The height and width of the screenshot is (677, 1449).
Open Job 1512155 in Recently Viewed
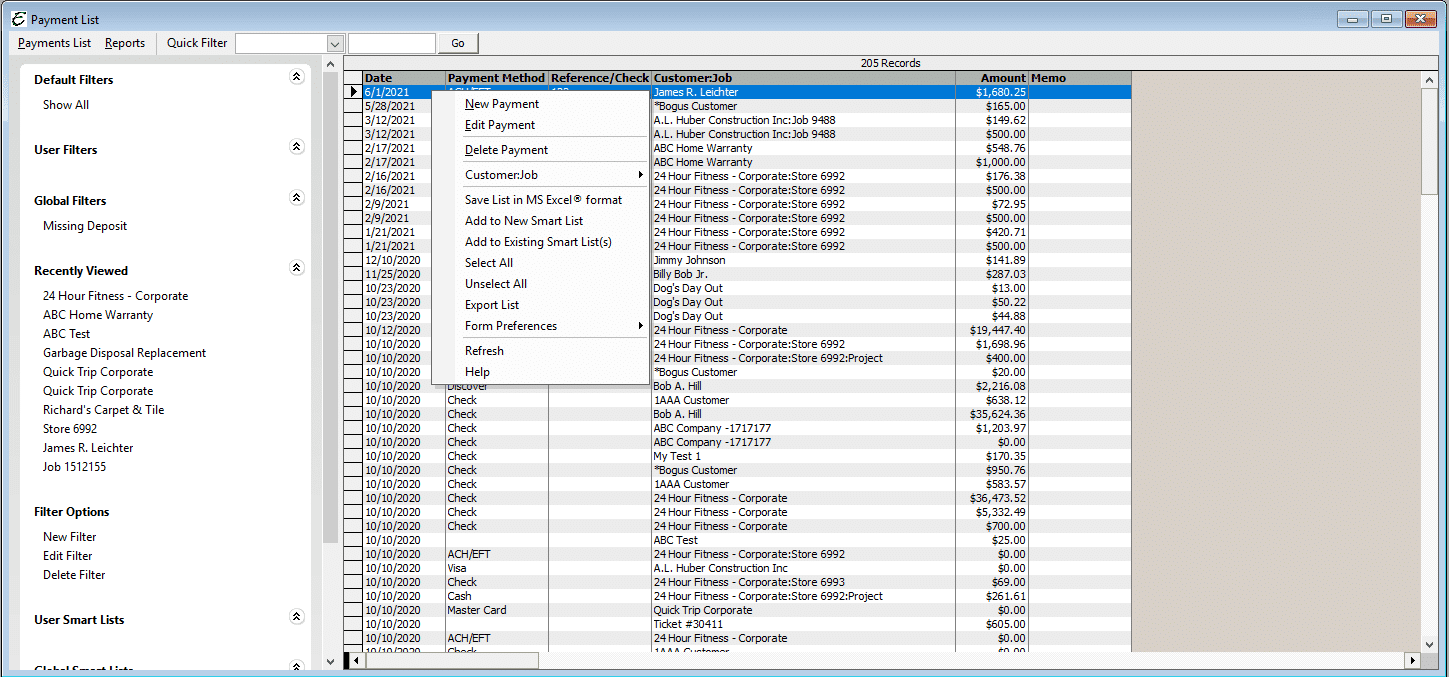(x=74, y=467)
